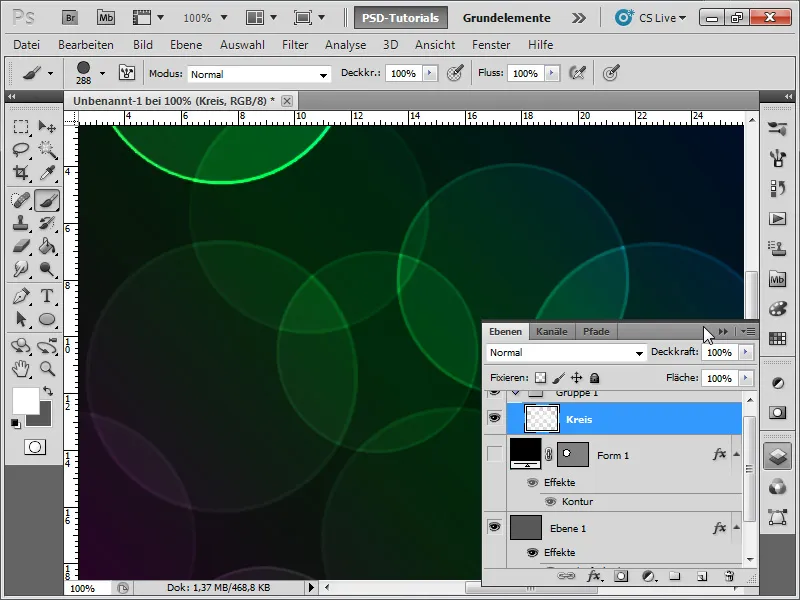Show the Form 1 layer

pyautogui.click(x=494, y=454)
